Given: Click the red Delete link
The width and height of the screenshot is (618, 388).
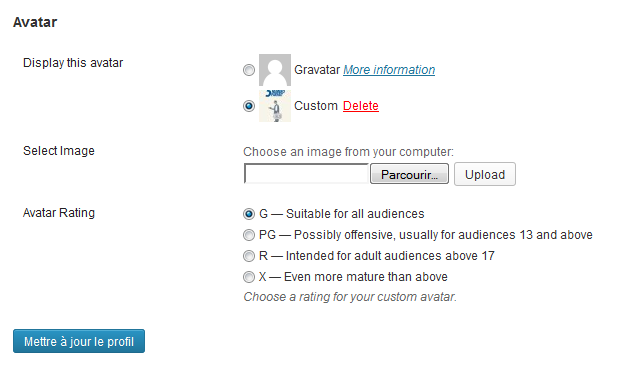Looking at the screenshot, I should pos(361,106).
